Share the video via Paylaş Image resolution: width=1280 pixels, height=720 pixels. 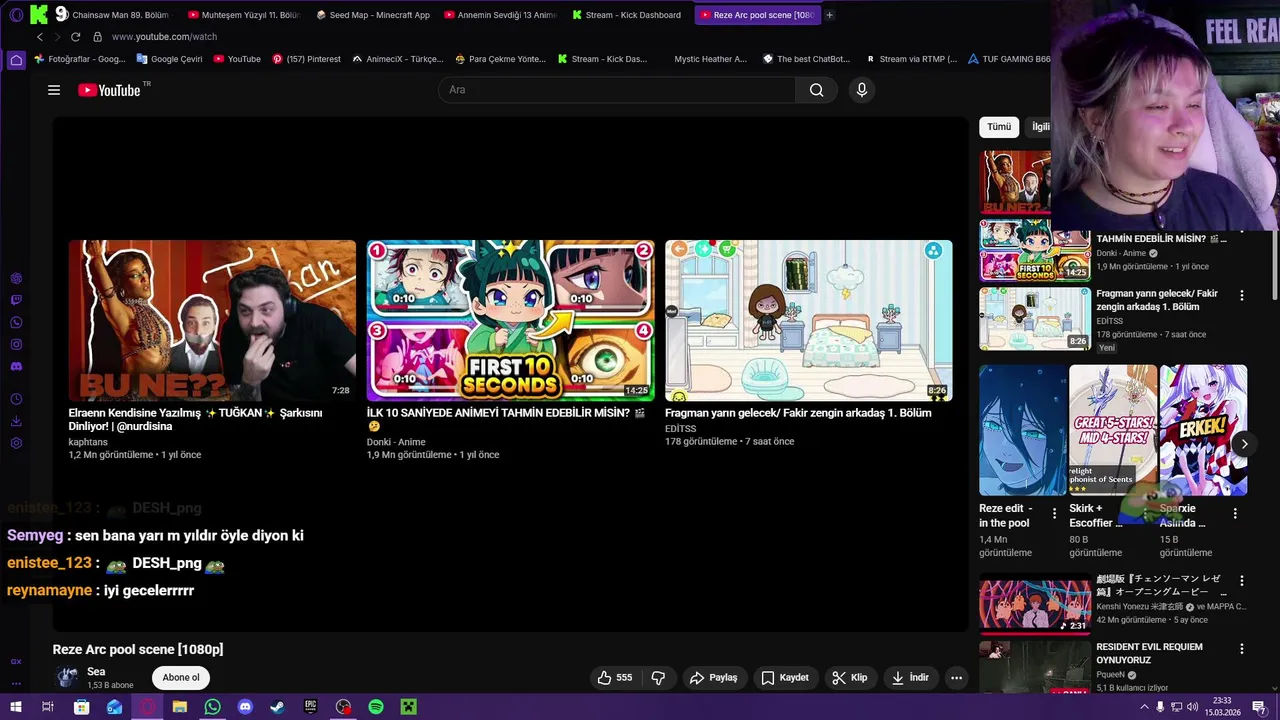(x=714, y=678)
